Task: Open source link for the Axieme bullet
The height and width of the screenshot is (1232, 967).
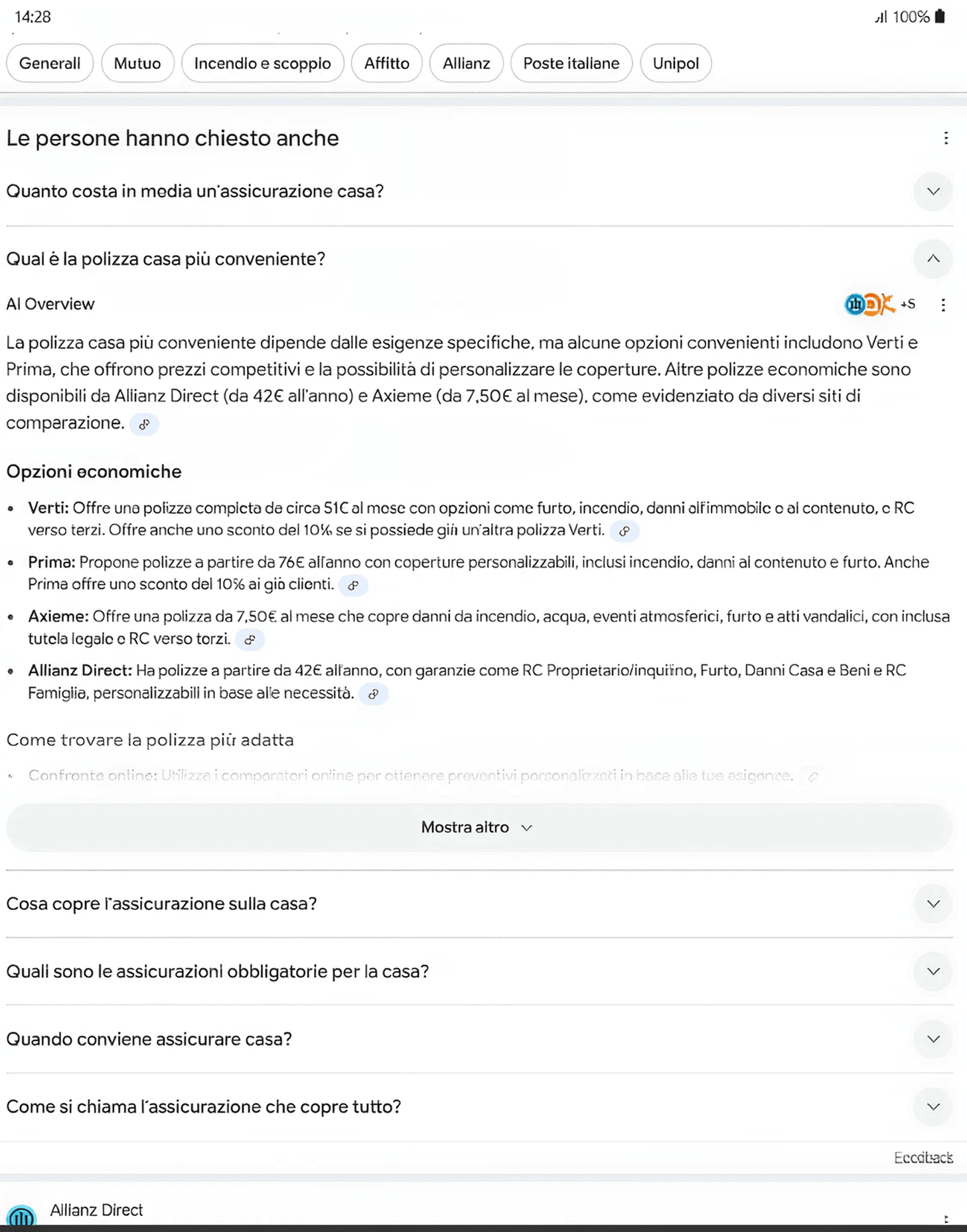Action: tap(250, 640)
